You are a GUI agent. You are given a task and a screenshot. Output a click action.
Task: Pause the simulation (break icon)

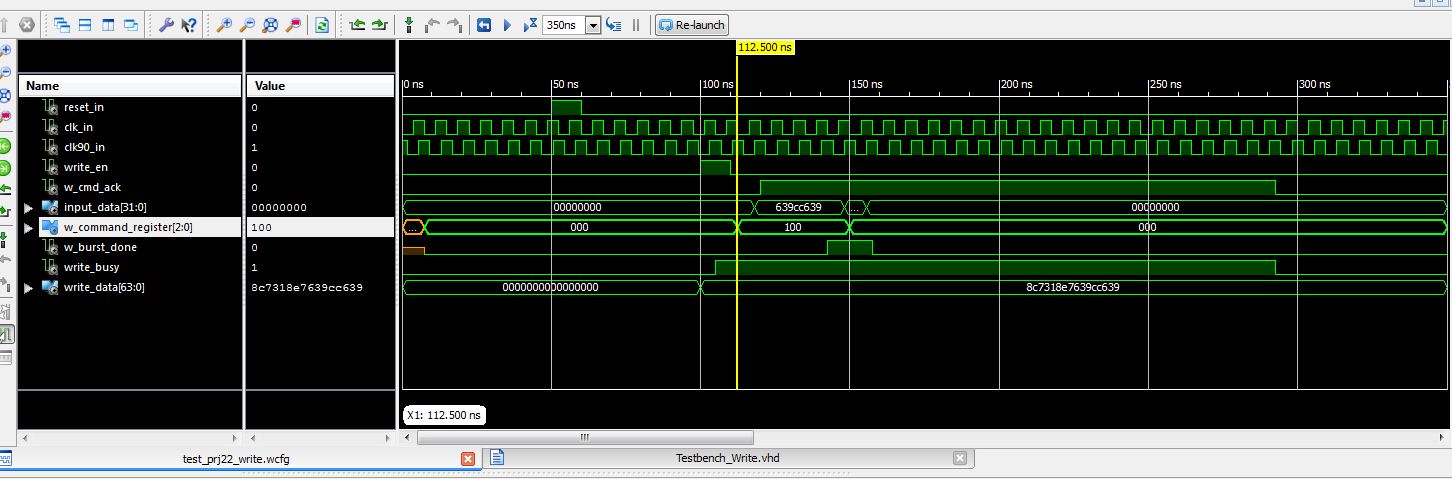pyautogui.click(x=635, y=24)
